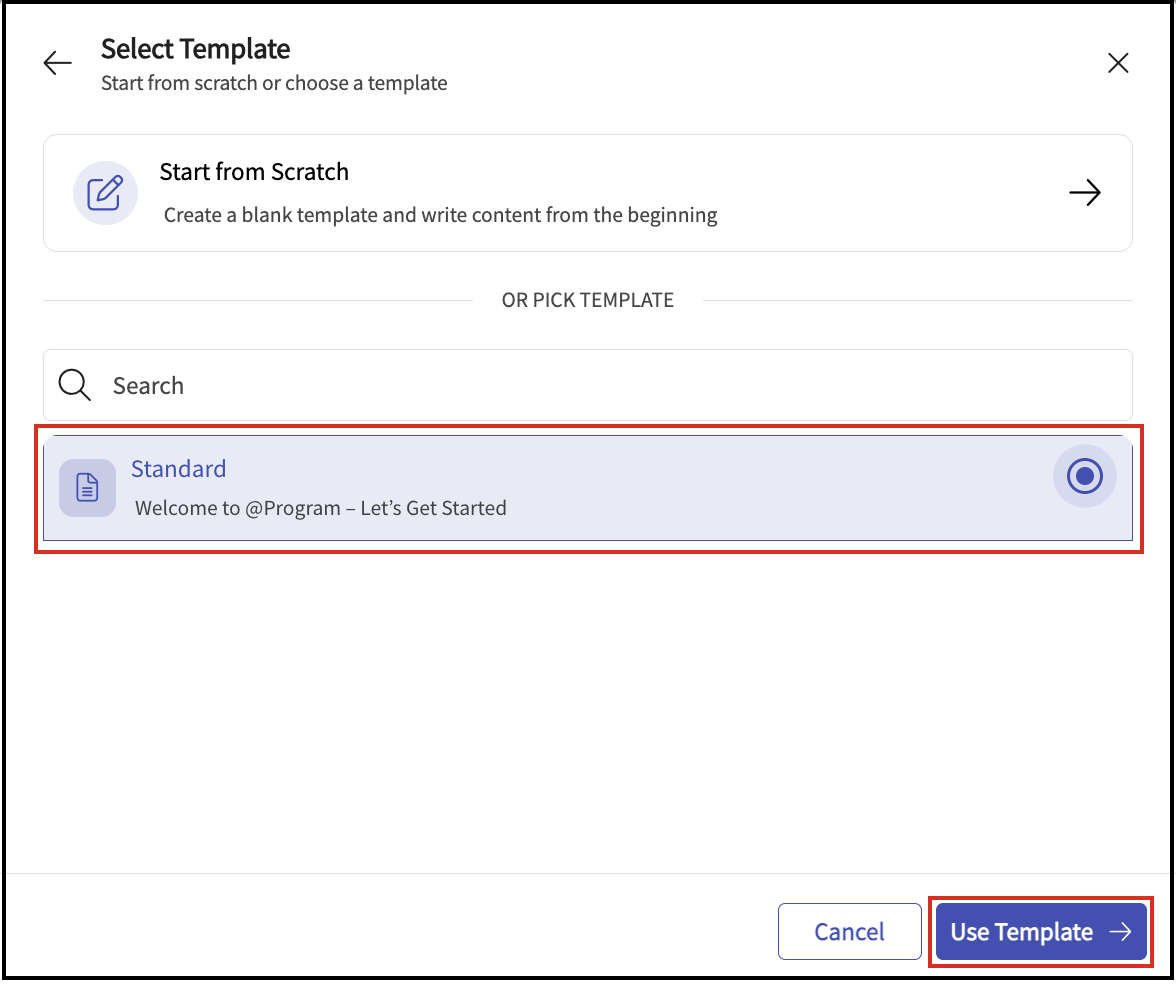
Task: Click the Use Template button label
Action: coord(1021,932)
